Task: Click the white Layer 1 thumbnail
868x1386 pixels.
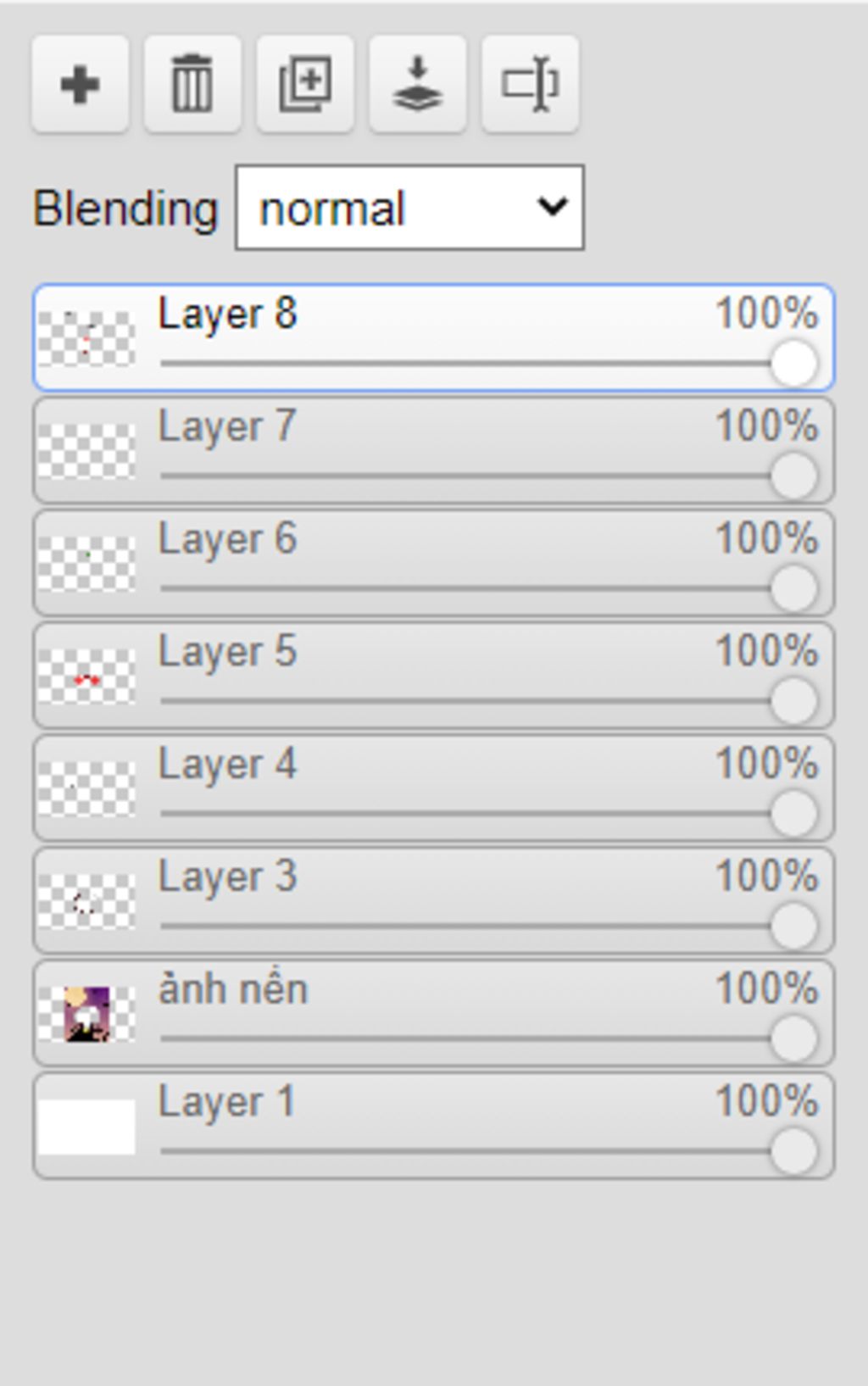Action: pos(86,1127)
